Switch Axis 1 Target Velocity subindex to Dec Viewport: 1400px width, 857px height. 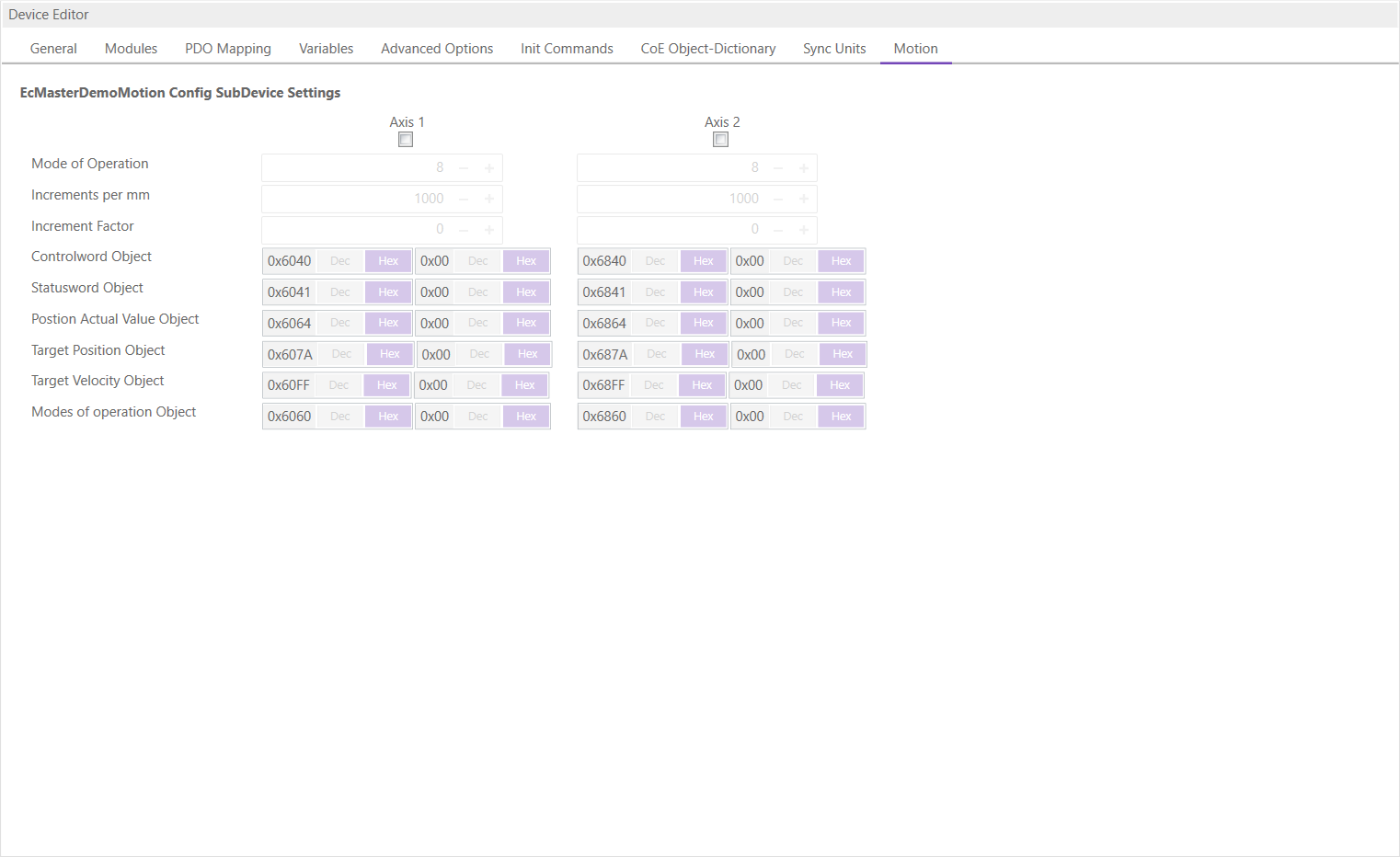pyautogui.click(x=476, y=385)
